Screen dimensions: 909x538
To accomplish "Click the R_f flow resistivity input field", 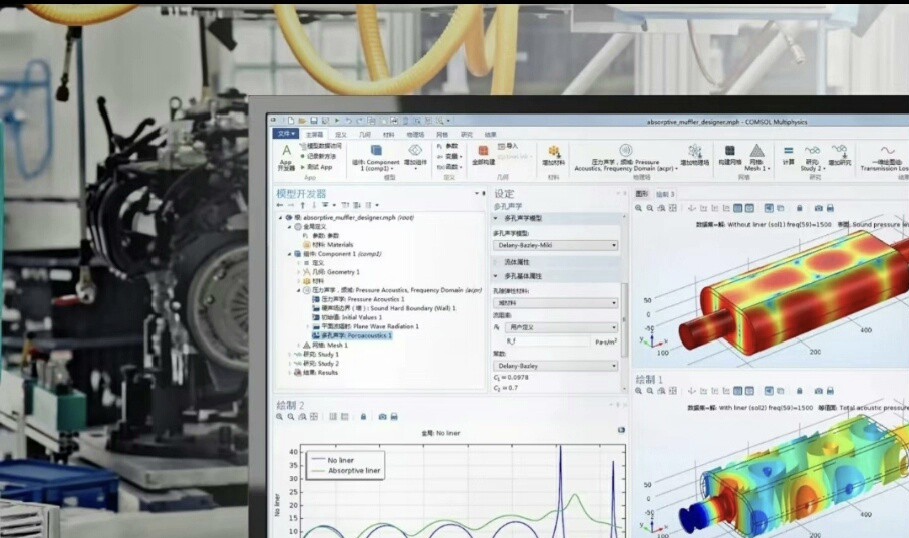I will pos(547,341).
